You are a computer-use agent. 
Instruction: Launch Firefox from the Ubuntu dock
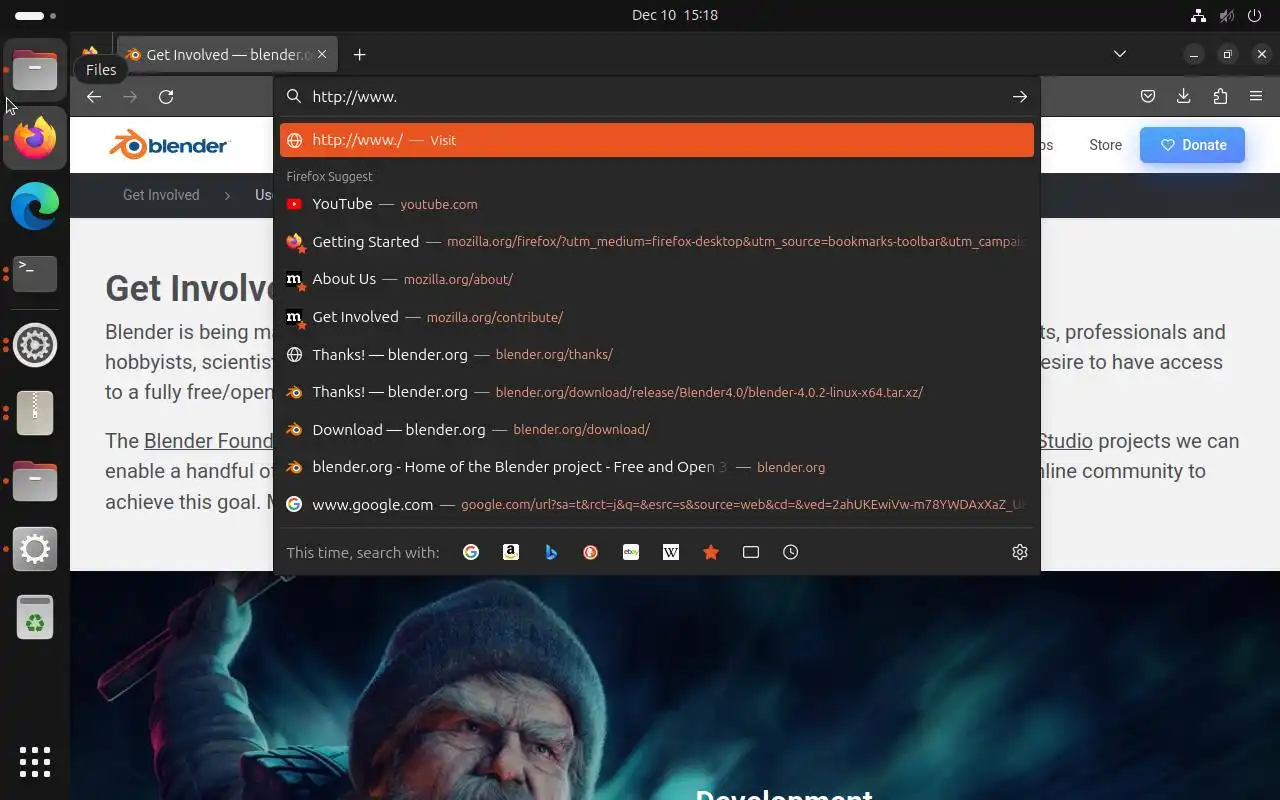click(35, 138)
